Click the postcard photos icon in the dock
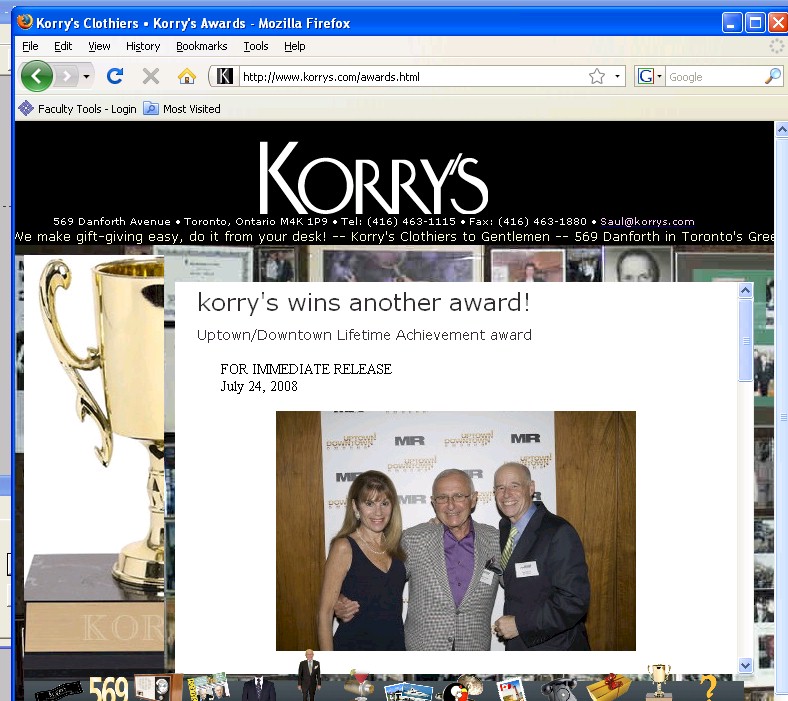 [409, 691]
